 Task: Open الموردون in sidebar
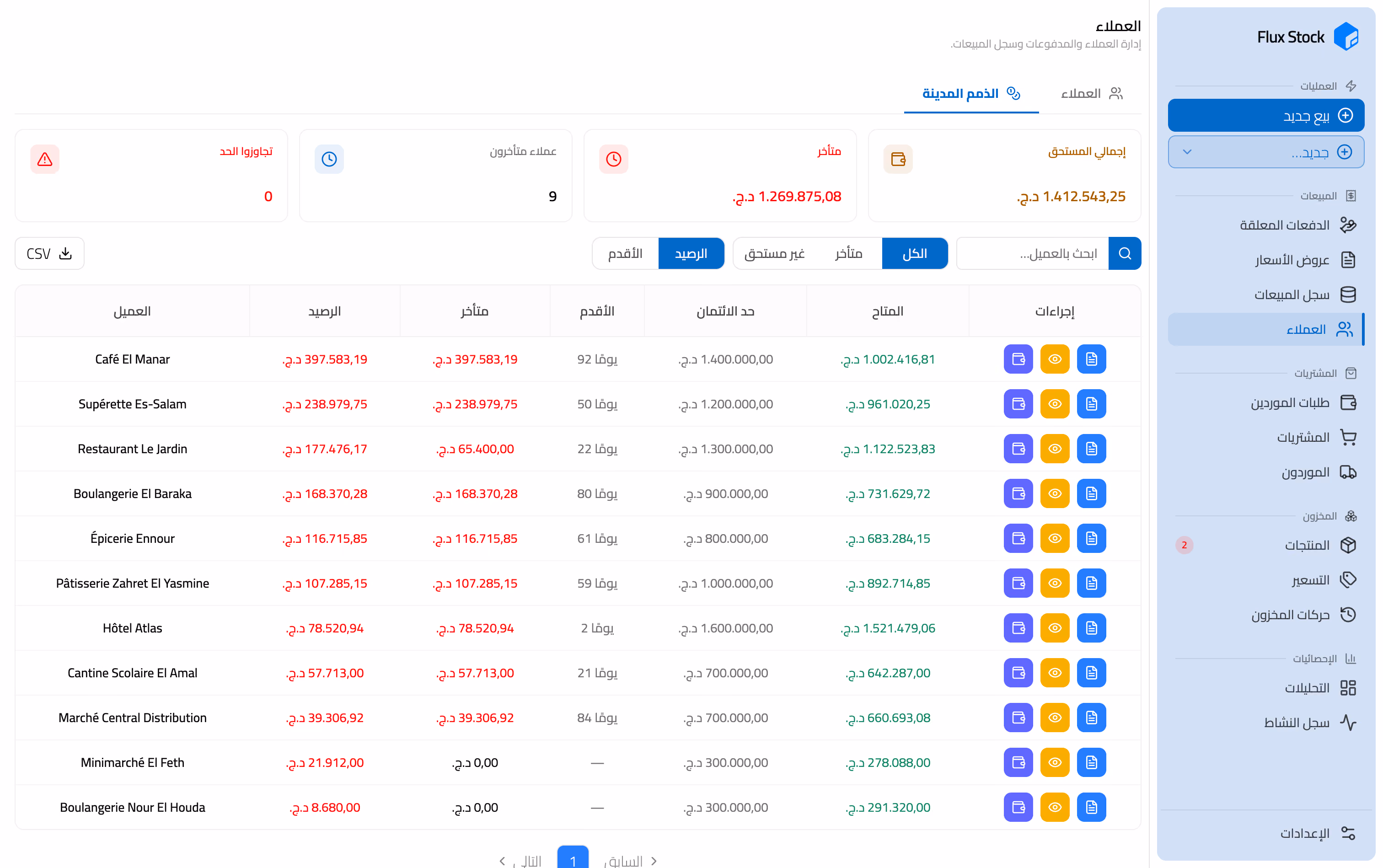pyautogui.click(x=1265, y=472)
